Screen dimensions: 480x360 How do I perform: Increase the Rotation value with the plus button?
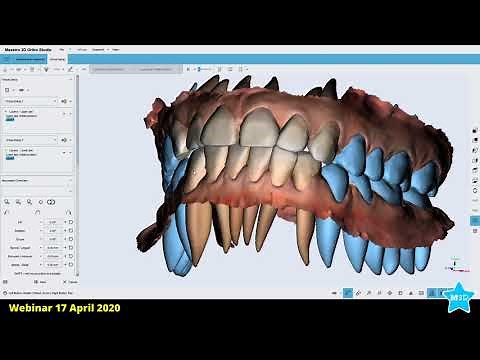click(x=65, y=231)
